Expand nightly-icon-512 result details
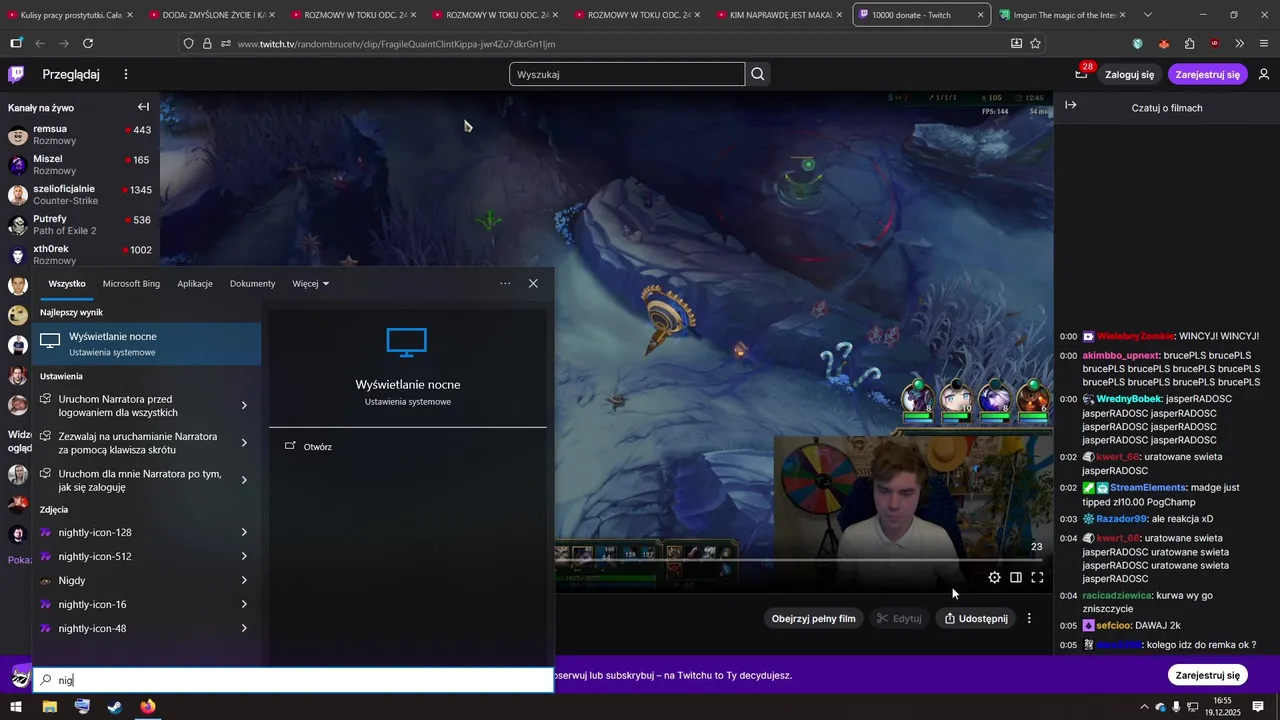The height and width of the screenshot is (720, 1280). (244, 557)
